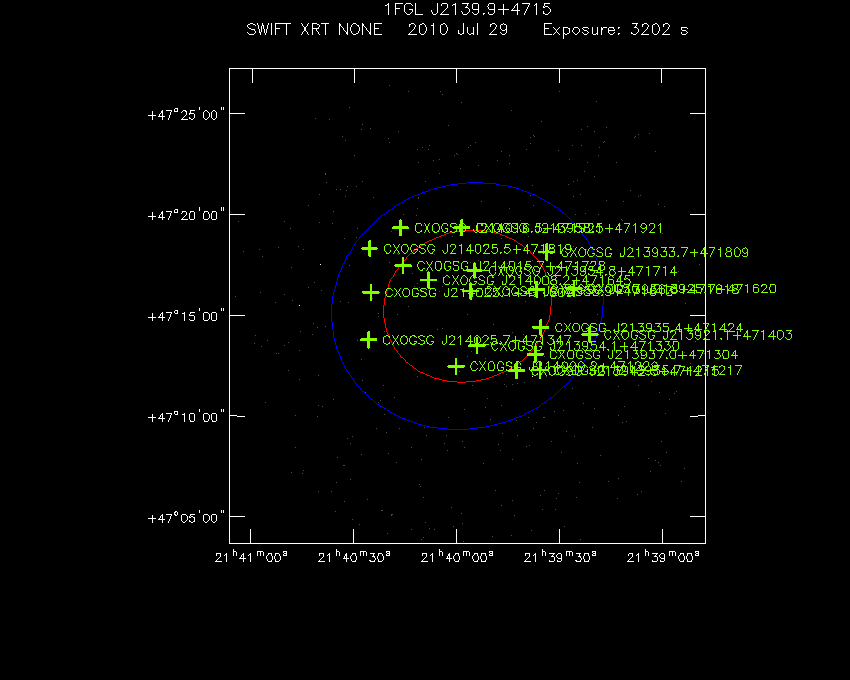
Task: Click the label CXOGSG J213935.4+471424
Action: tap(648, 328)
